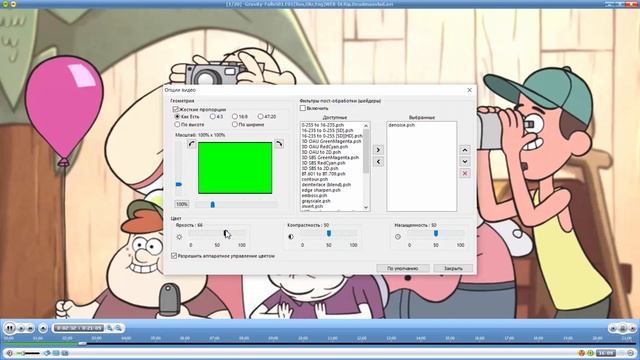This screenshot has height=360, width=640.
Task: Click the second icon after the volume slider
Action: tap(56, 353)
